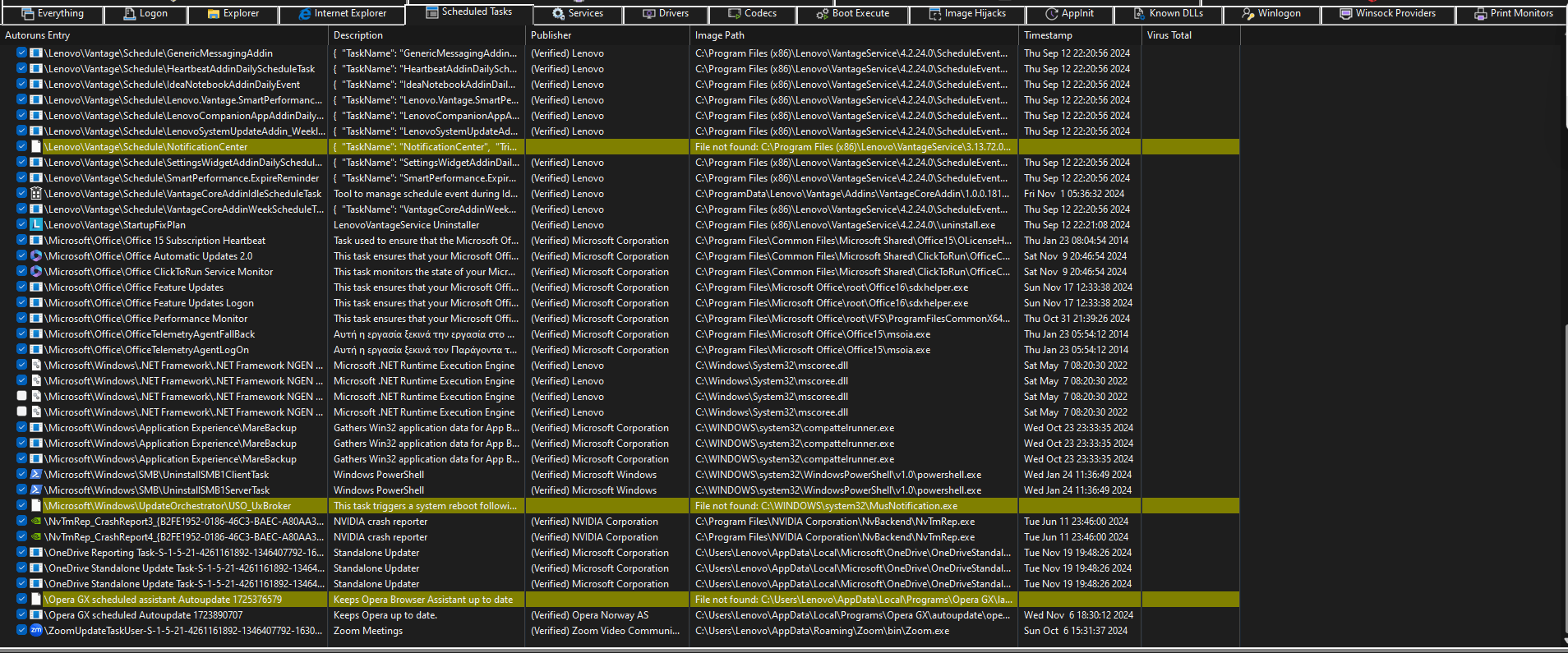The image size is (1568, 653).
Task: Sort by the Autoruns Entry column header
Action: coord(164,35)
